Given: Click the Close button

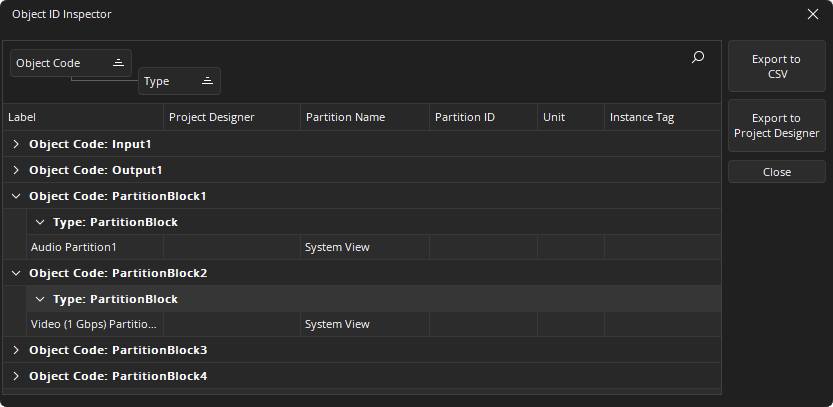Looking at the screenshot, I should pos(776,172).
